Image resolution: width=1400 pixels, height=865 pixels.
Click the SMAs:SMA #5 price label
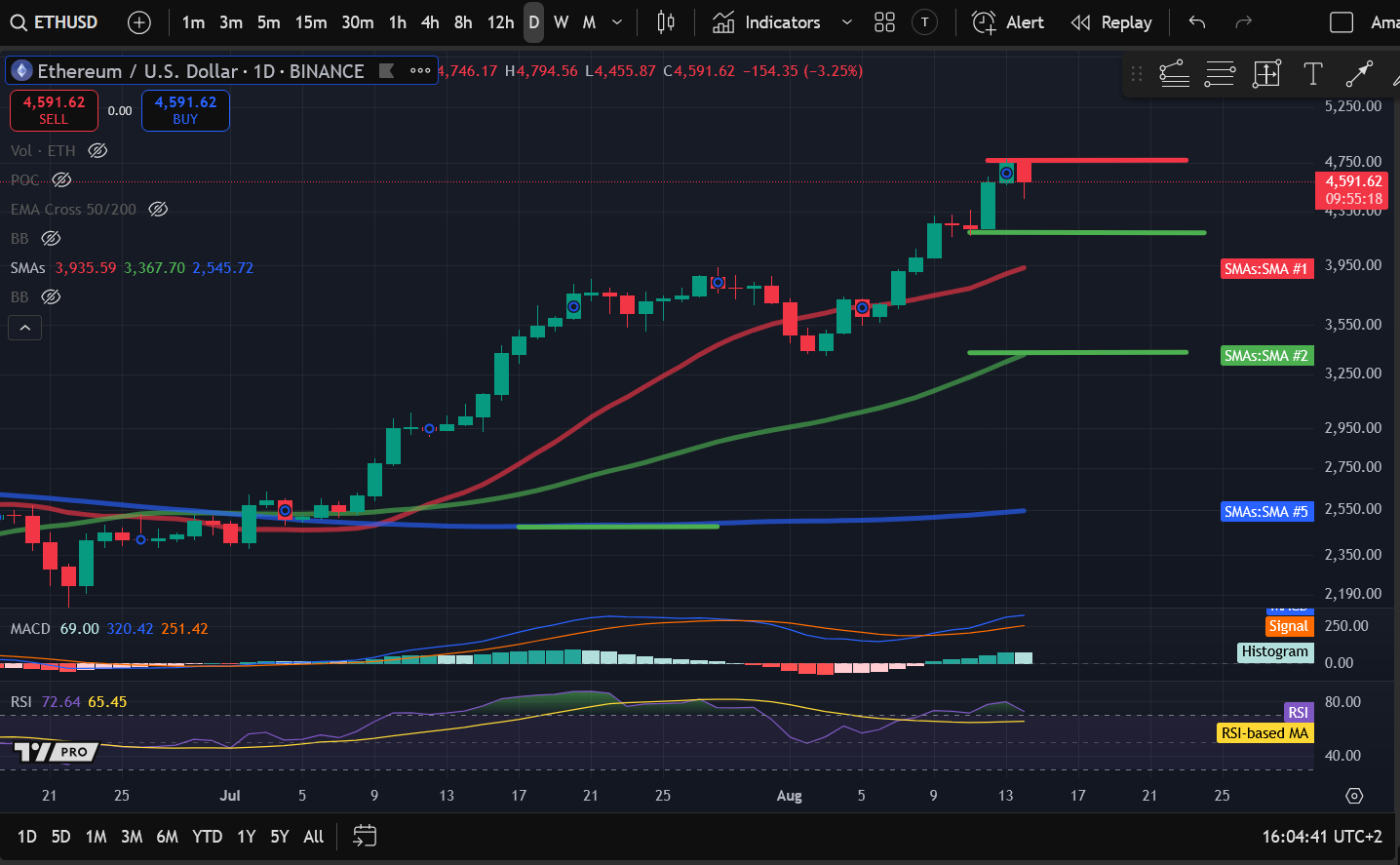(1266, 511)
